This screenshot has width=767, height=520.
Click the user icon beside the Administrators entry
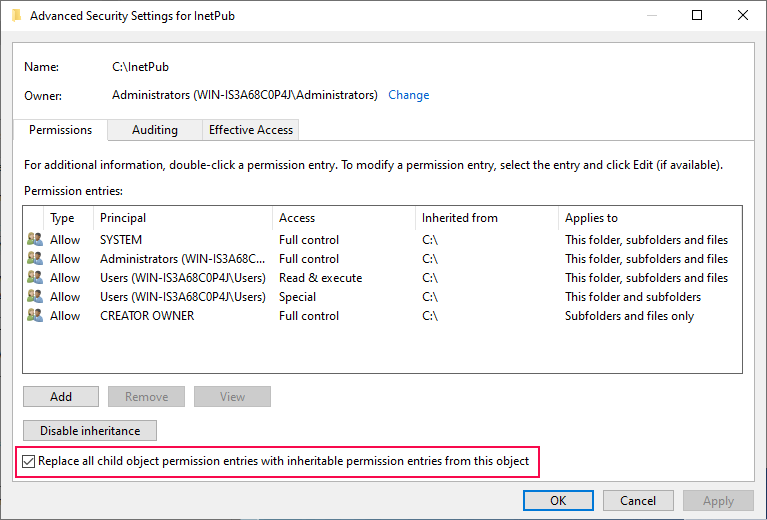[35, 259]
